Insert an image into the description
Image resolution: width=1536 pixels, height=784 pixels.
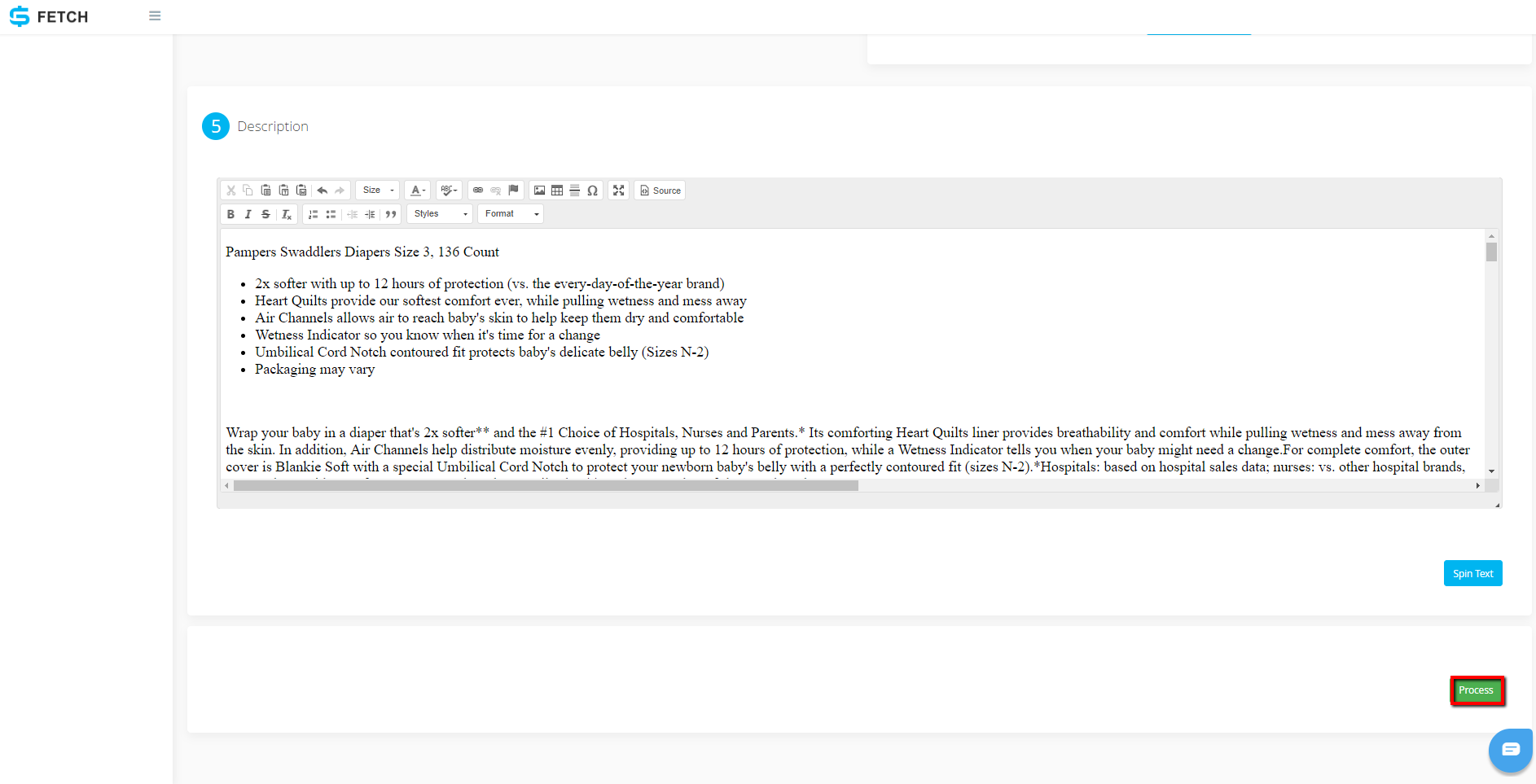[x=539, y=191]
